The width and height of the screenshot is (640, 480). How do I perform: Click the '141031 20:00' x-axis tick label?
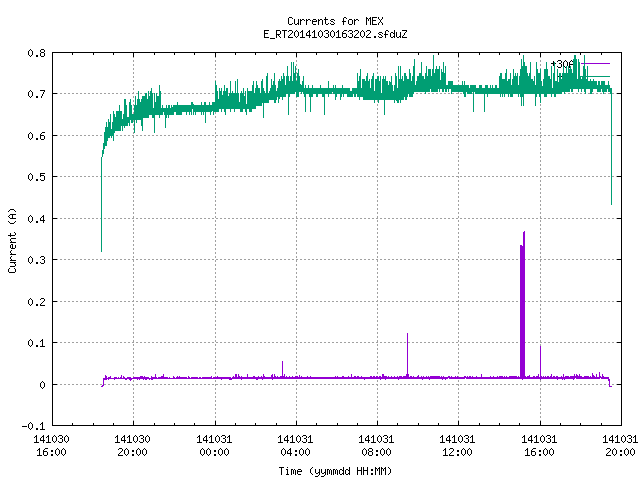[x=620, y=446]
